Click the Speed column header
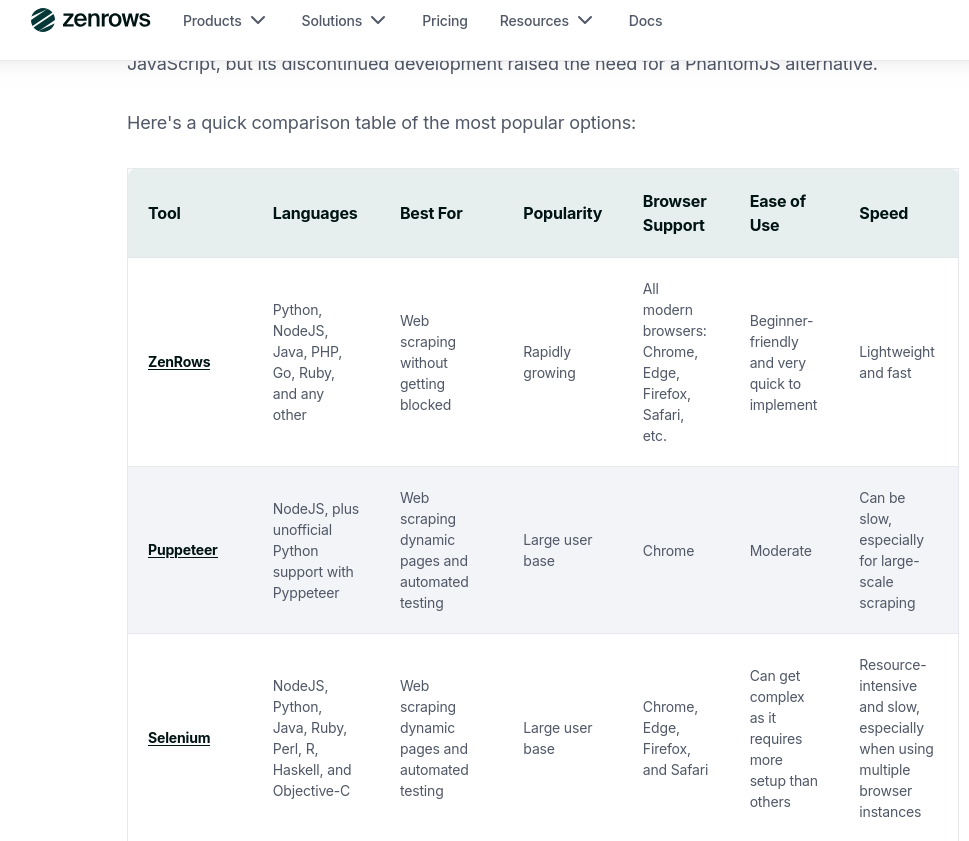This screenshot has height=841, width=969. (883, 213)
